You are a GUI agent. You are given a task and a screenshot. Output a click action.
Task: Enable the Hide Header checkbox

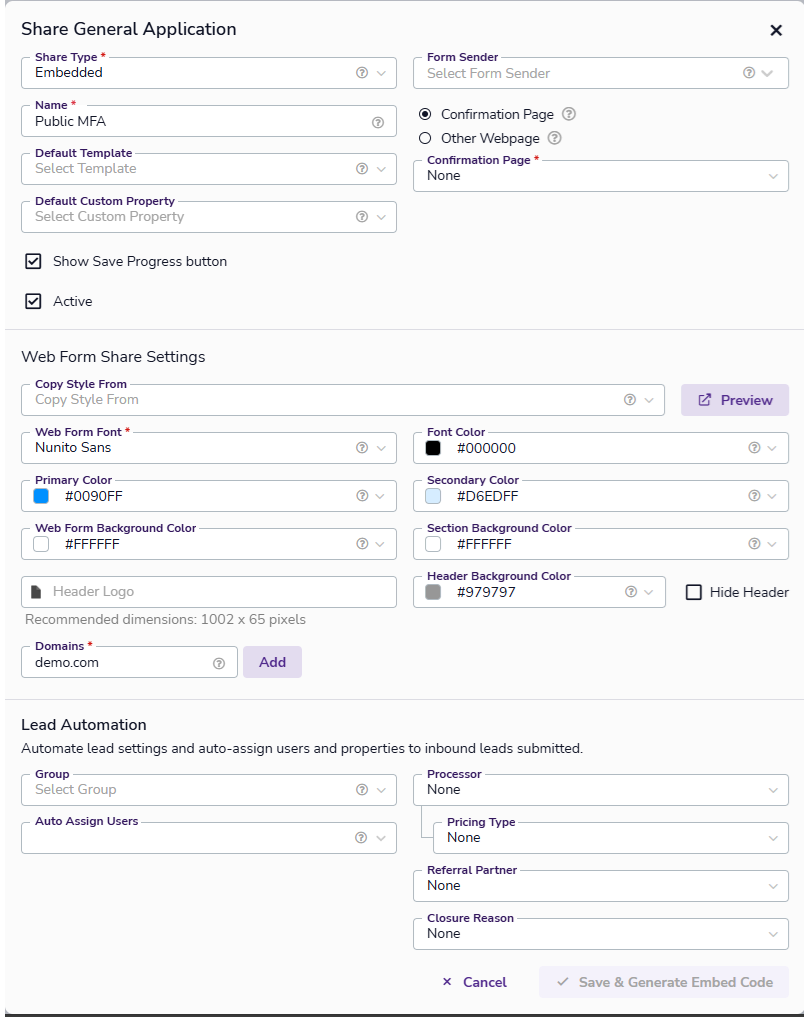tap(694, 592)
